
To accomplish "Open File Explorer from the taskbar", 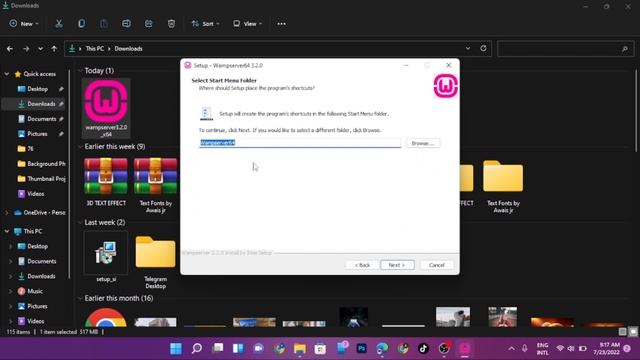I will 300,348.
